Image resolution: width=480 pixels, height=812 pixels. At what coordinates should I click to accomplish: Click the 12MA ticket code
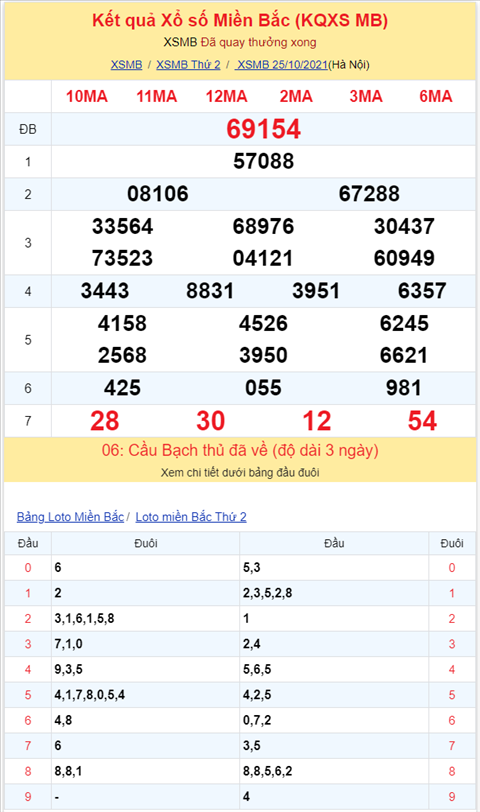tap(226, 96)
